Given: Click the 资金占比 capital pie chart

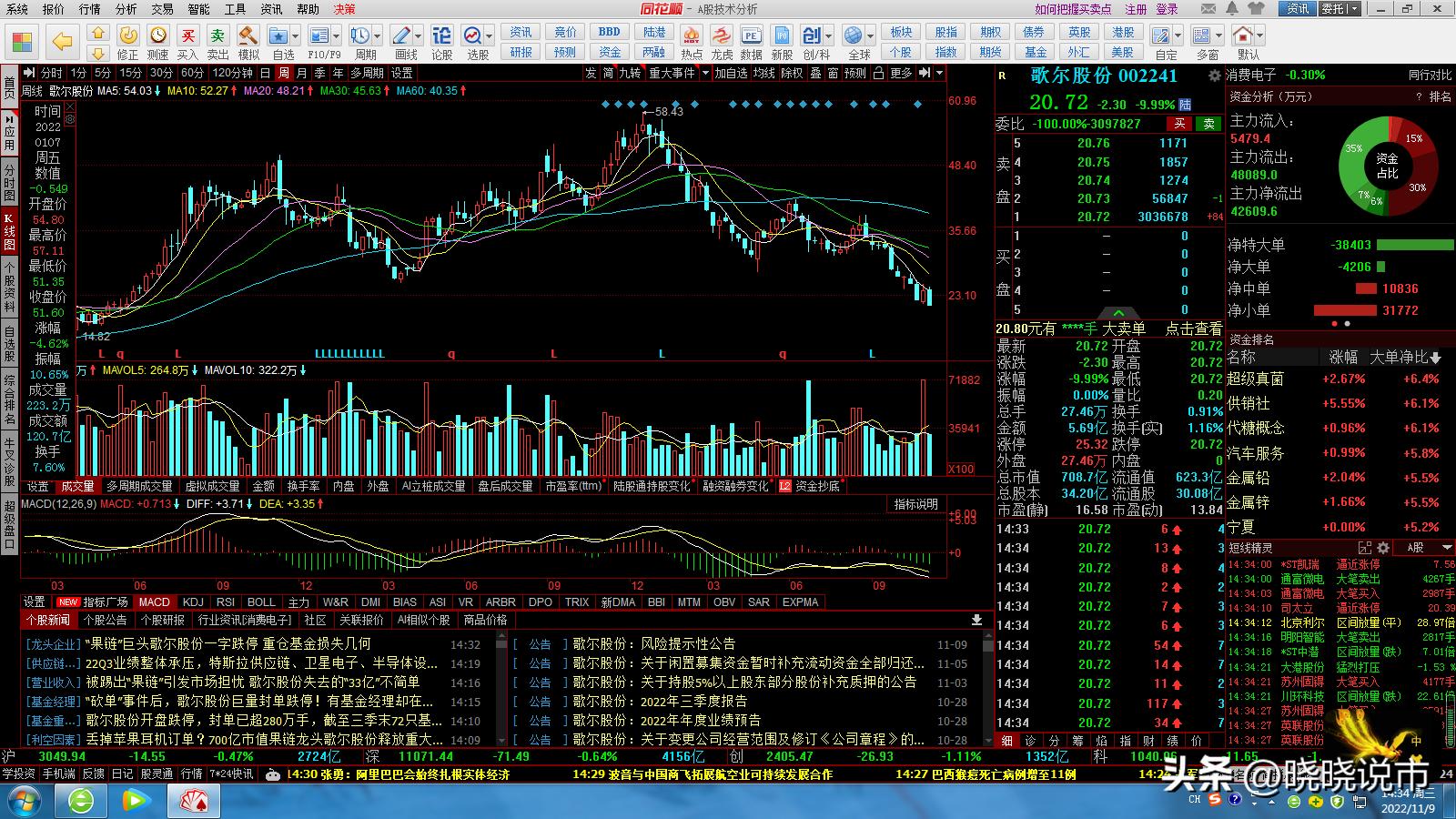Looking at the screenshot, I should (1387, 164).
